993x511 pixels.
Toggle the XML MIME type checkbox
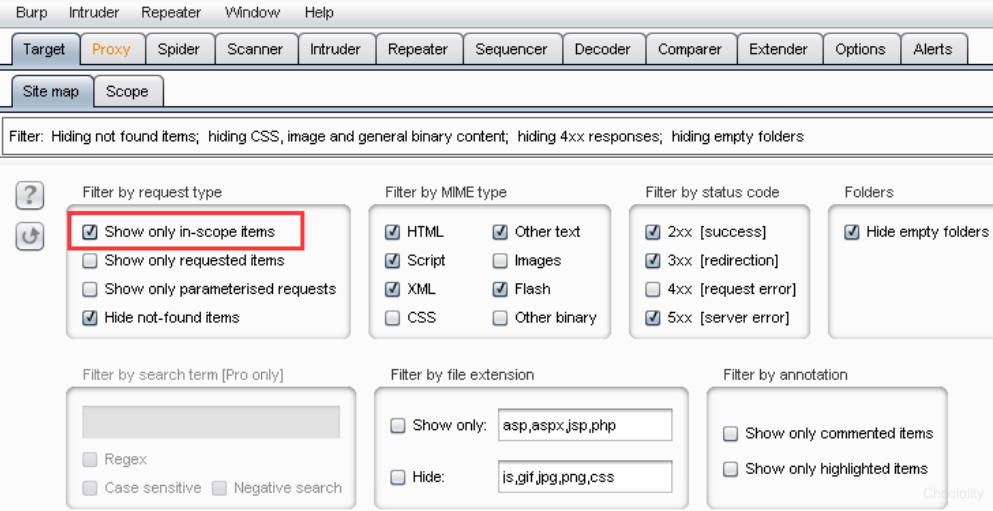[x=393, y=289]
